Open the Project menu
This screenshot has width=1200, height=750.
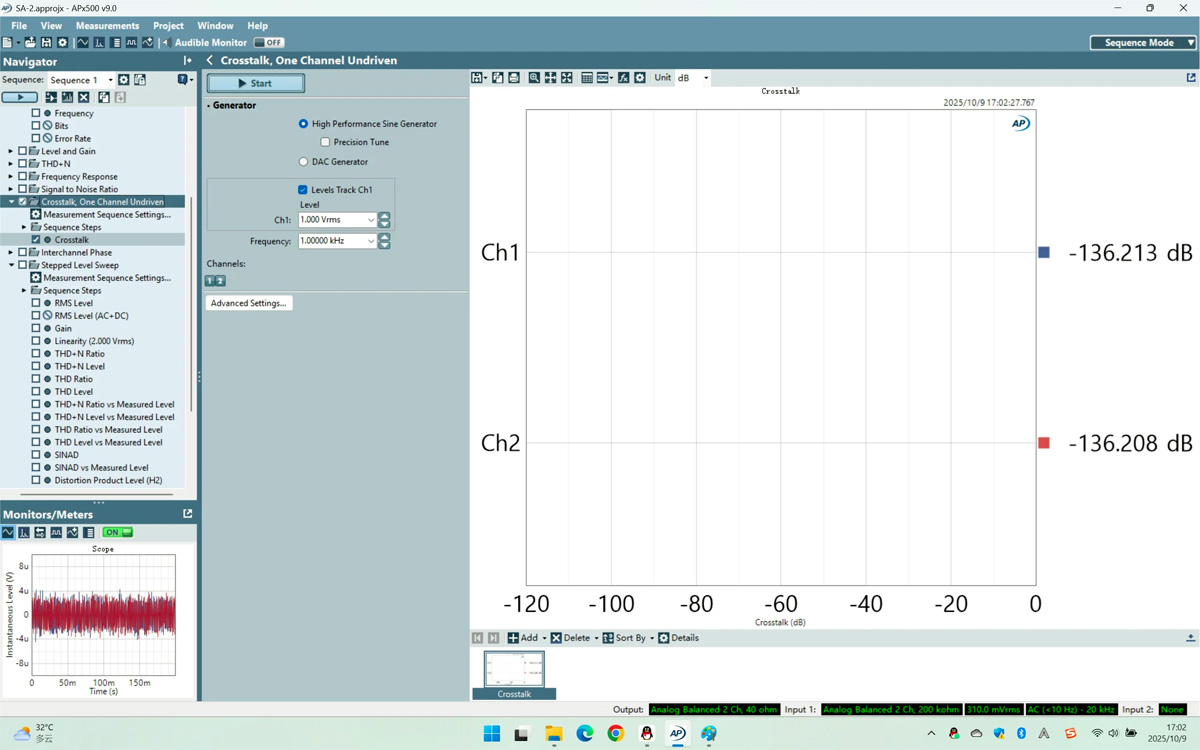(168, 25)
